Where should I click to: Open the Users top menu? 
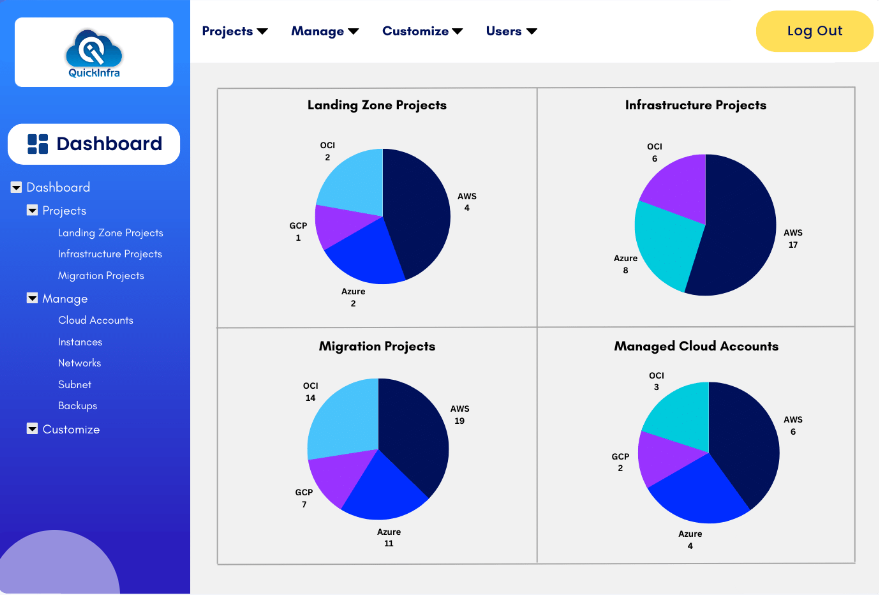pos(511,31)
